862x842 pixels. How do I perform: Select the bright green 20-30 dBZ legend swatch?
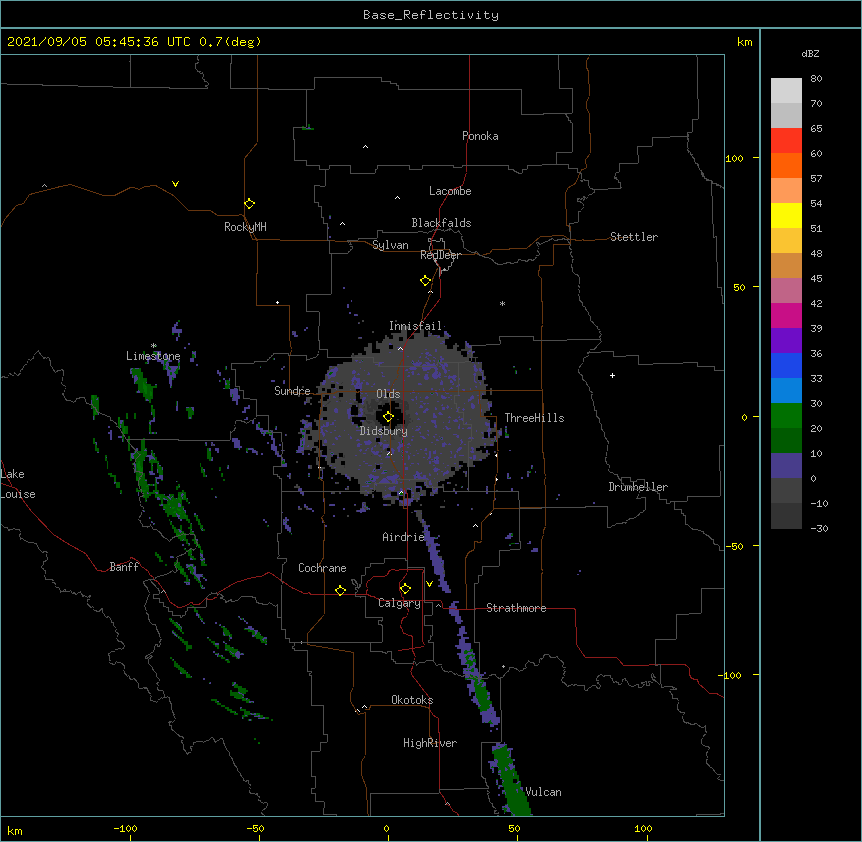coord(786,416)
